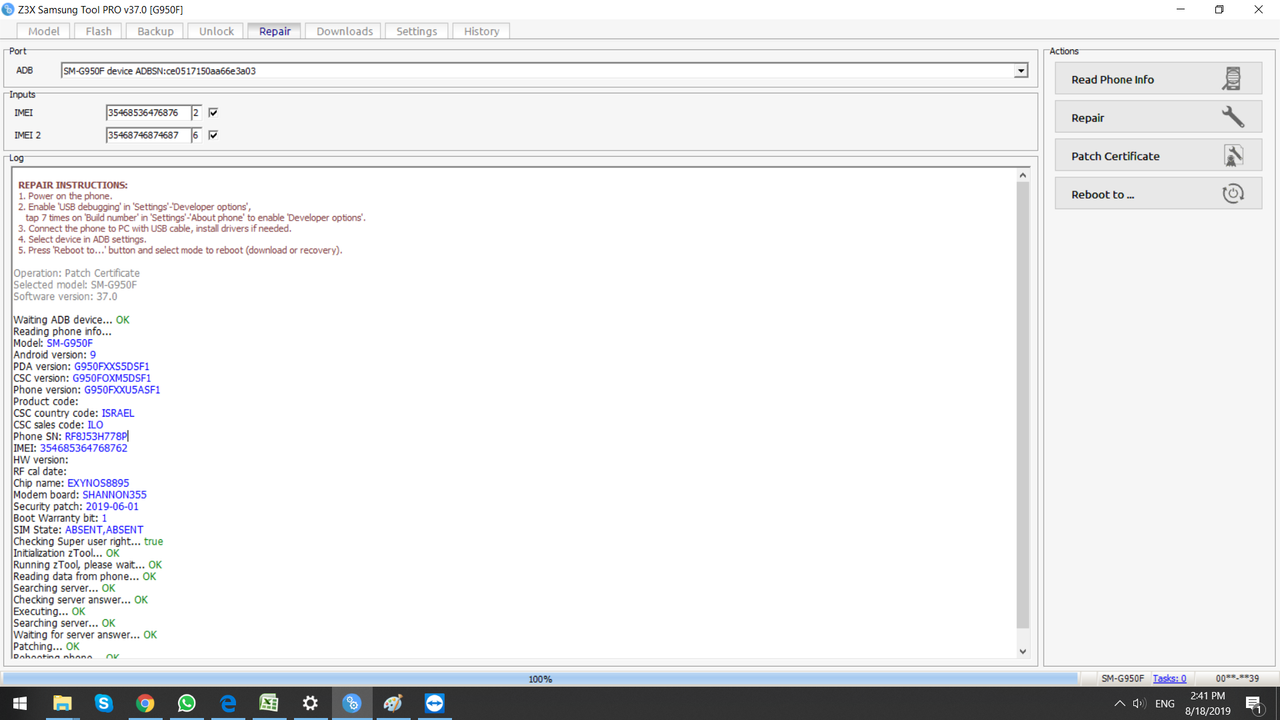Click Z3X Samsung Tool taskbar icon
Image resolution: width=1280 pixels, height=720 pixels.
click(351, 704)
